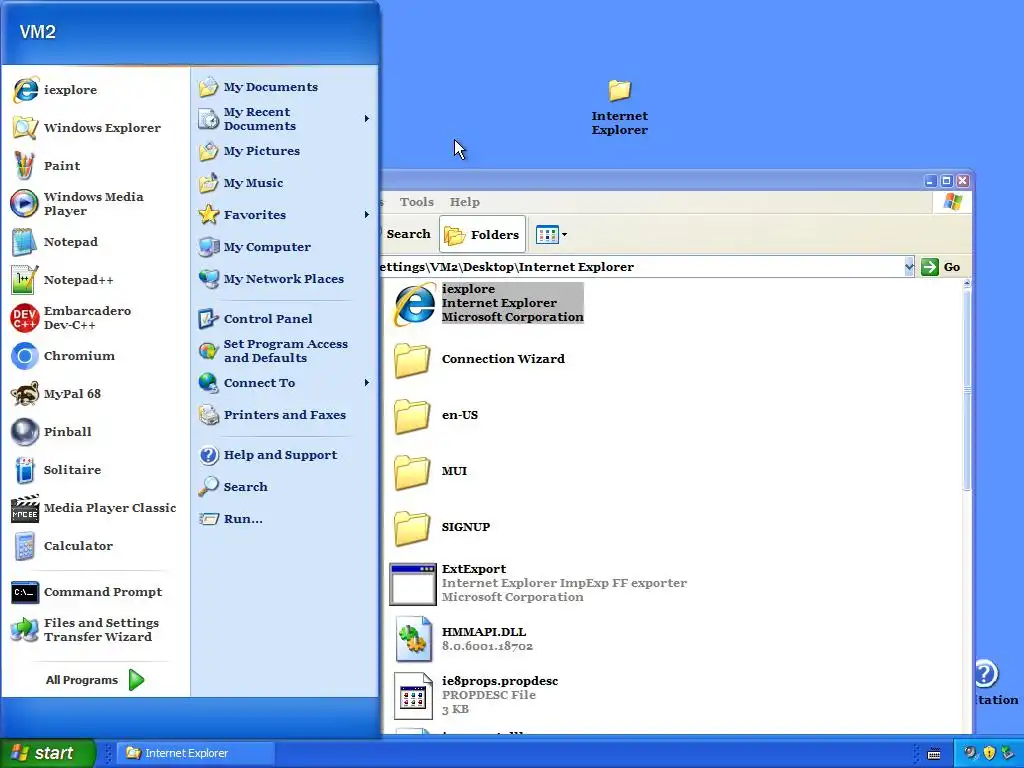
Task: Select the en-US folder
Action: 436,415
